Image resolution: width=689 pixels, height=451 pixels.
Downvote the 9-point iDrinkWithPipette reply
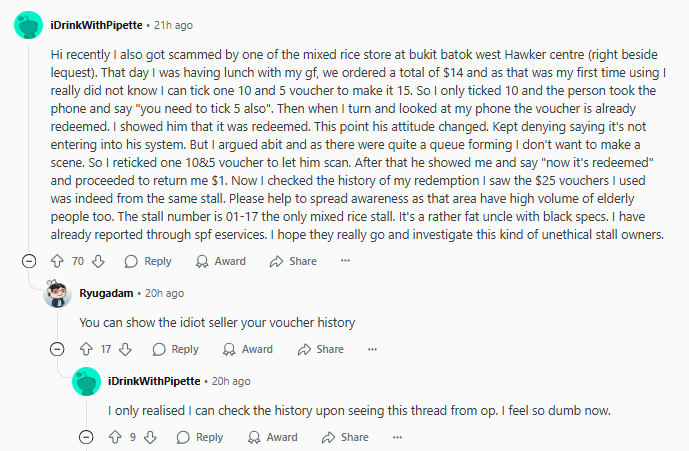coord(151,437)
